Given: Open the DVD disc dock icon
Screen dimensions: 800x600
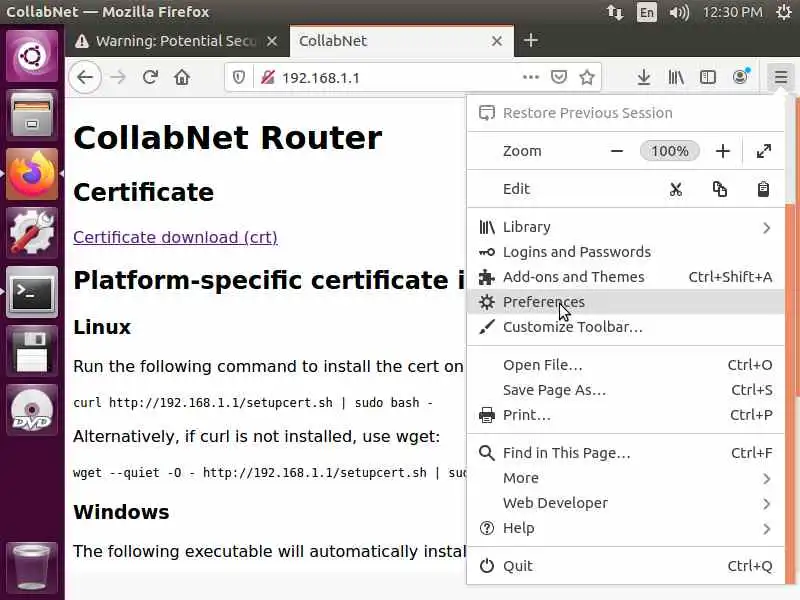Looking at the screenshot, I should click(32, 410).
